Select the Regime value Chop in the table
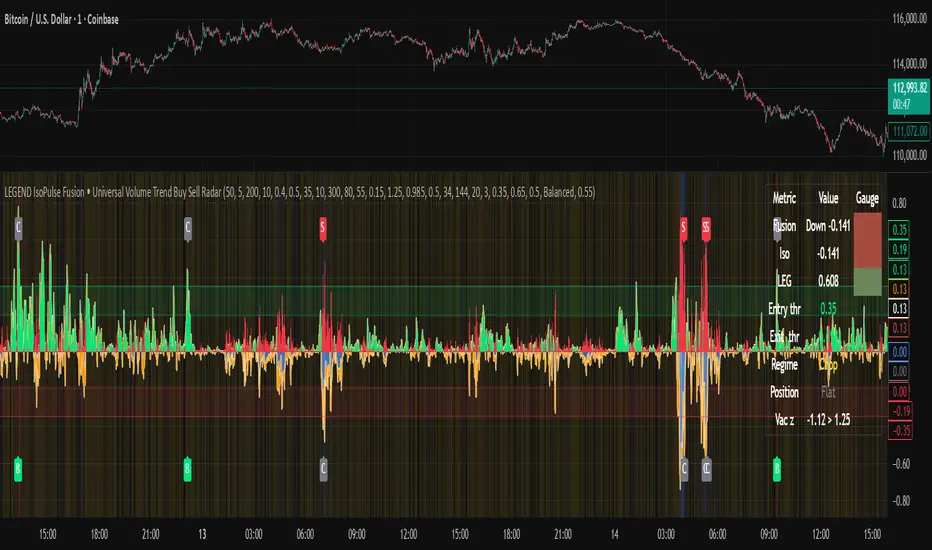This screenshot has height=550, width=932. tap(828, 365)
